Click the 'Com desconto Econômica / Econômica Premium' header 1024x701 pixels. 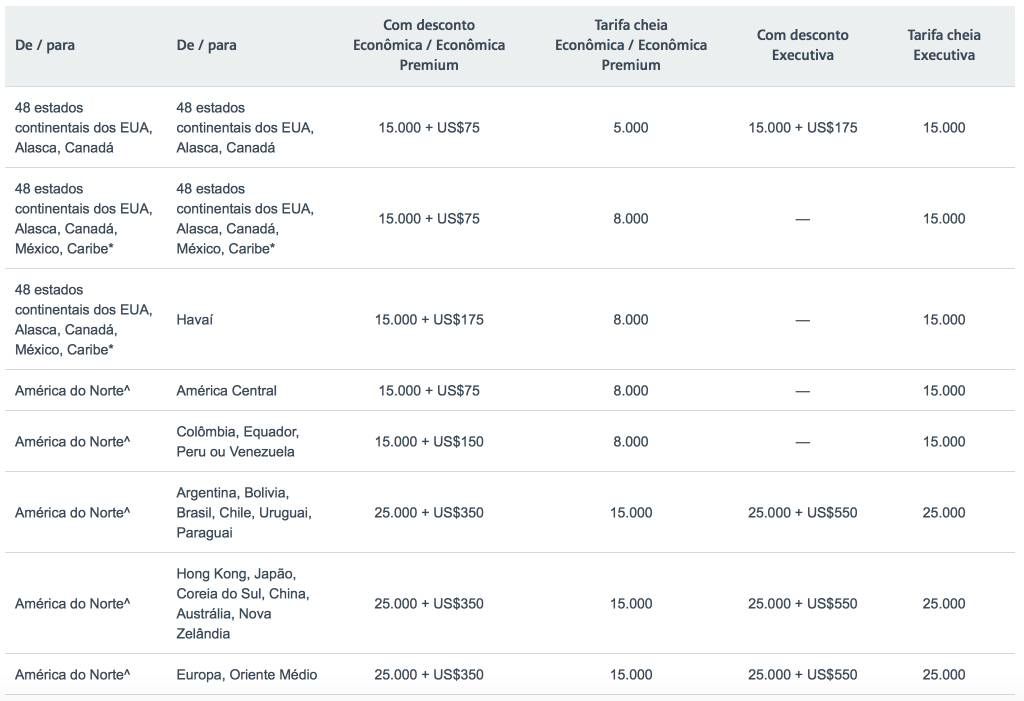click(428, 45)
